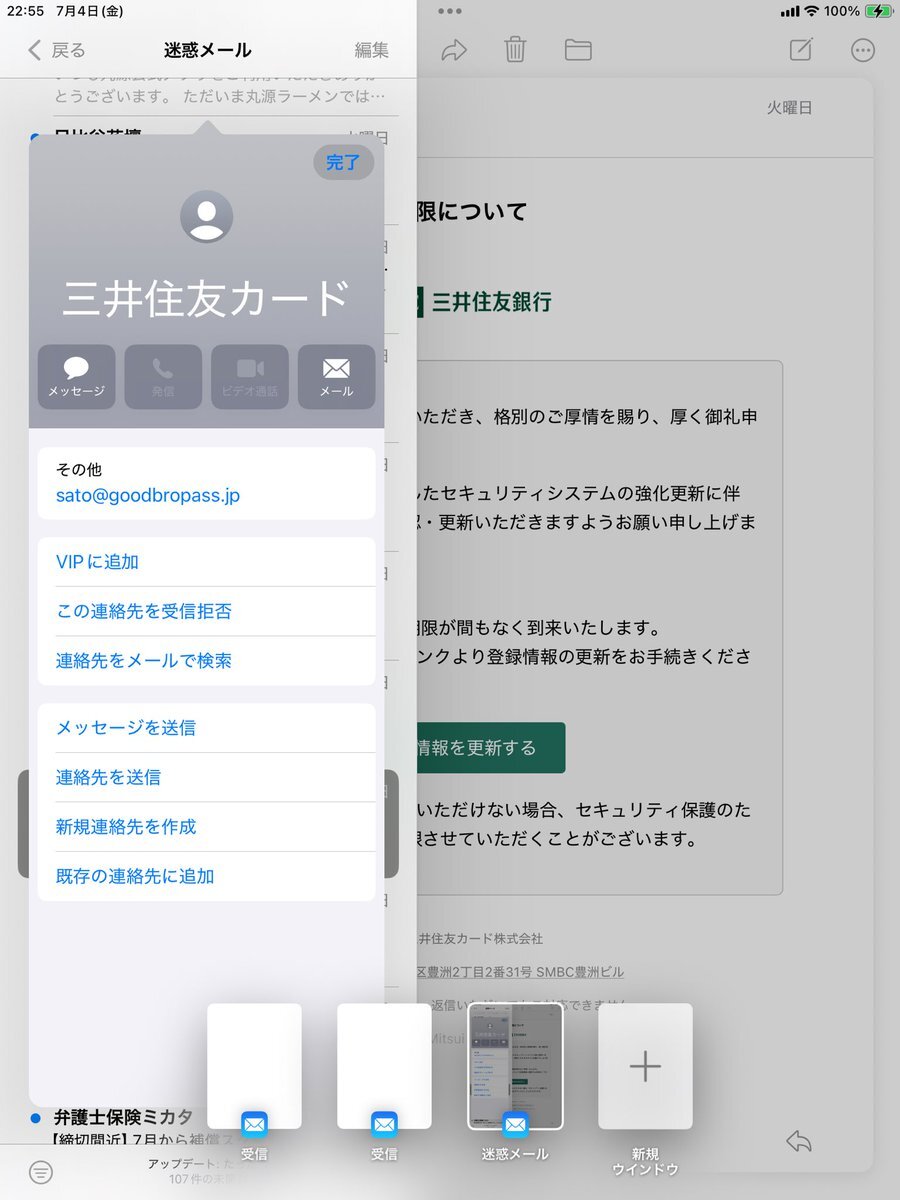This screenshot has width=900, height=1200.
Task: Tap the ビデオ通話 video call button
Action: pyautogui.click(x=250, y=377)
